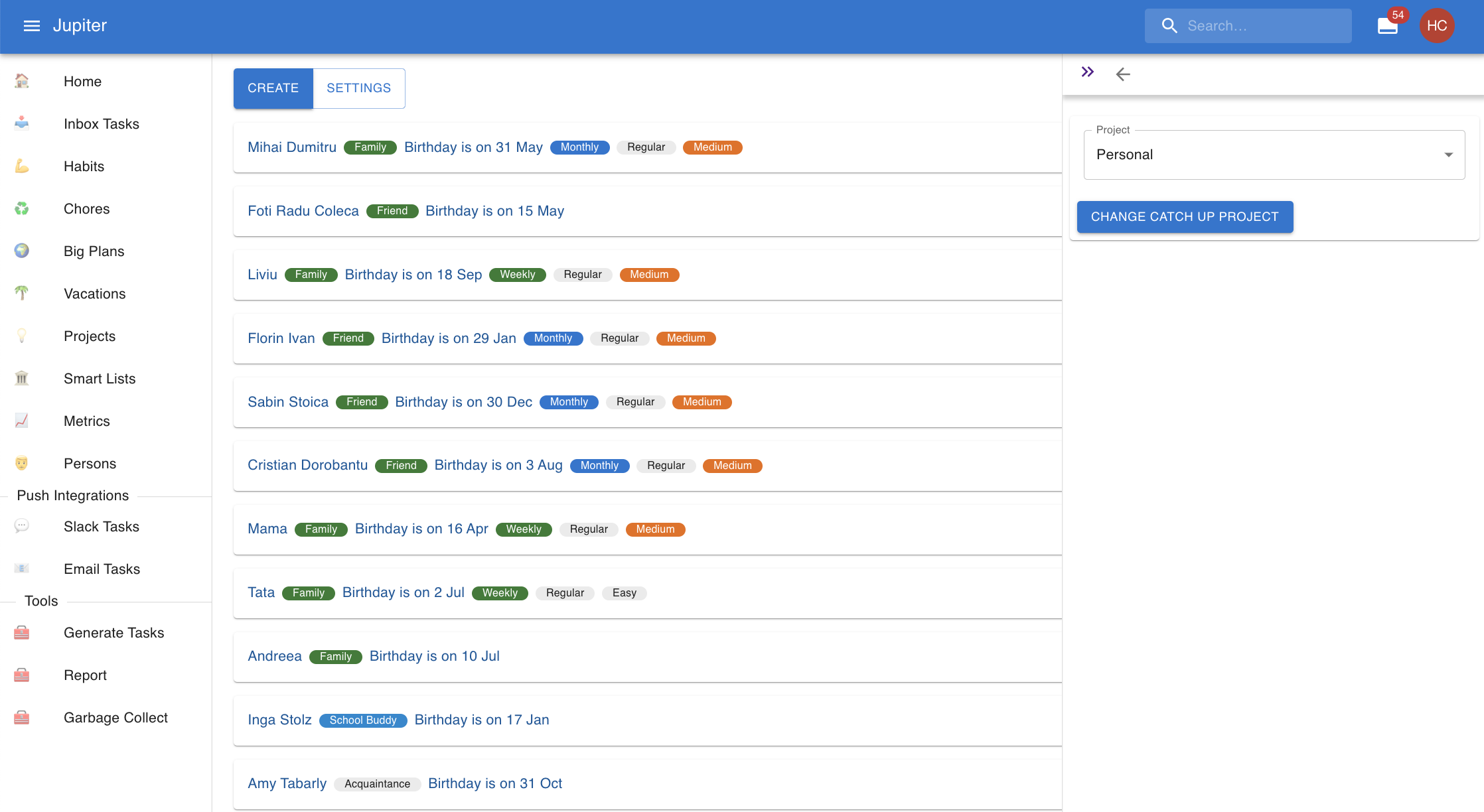Open the hamburger navigation menu

tap(31, 26)
